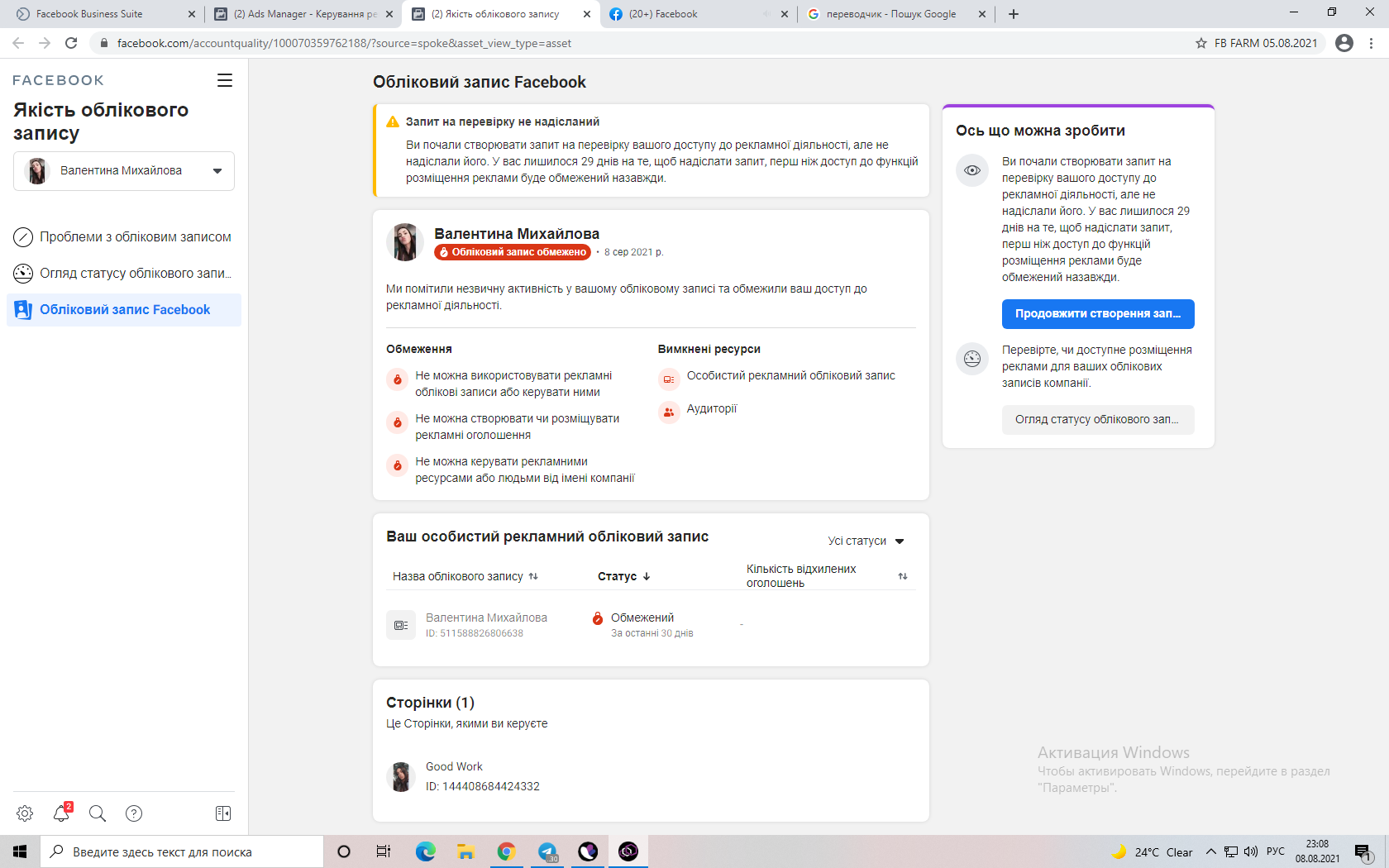The width and height of the screenshot is (1389, 868).
Task: Open the Chrome profile avatar icon
Action: tap(1344, 43)
